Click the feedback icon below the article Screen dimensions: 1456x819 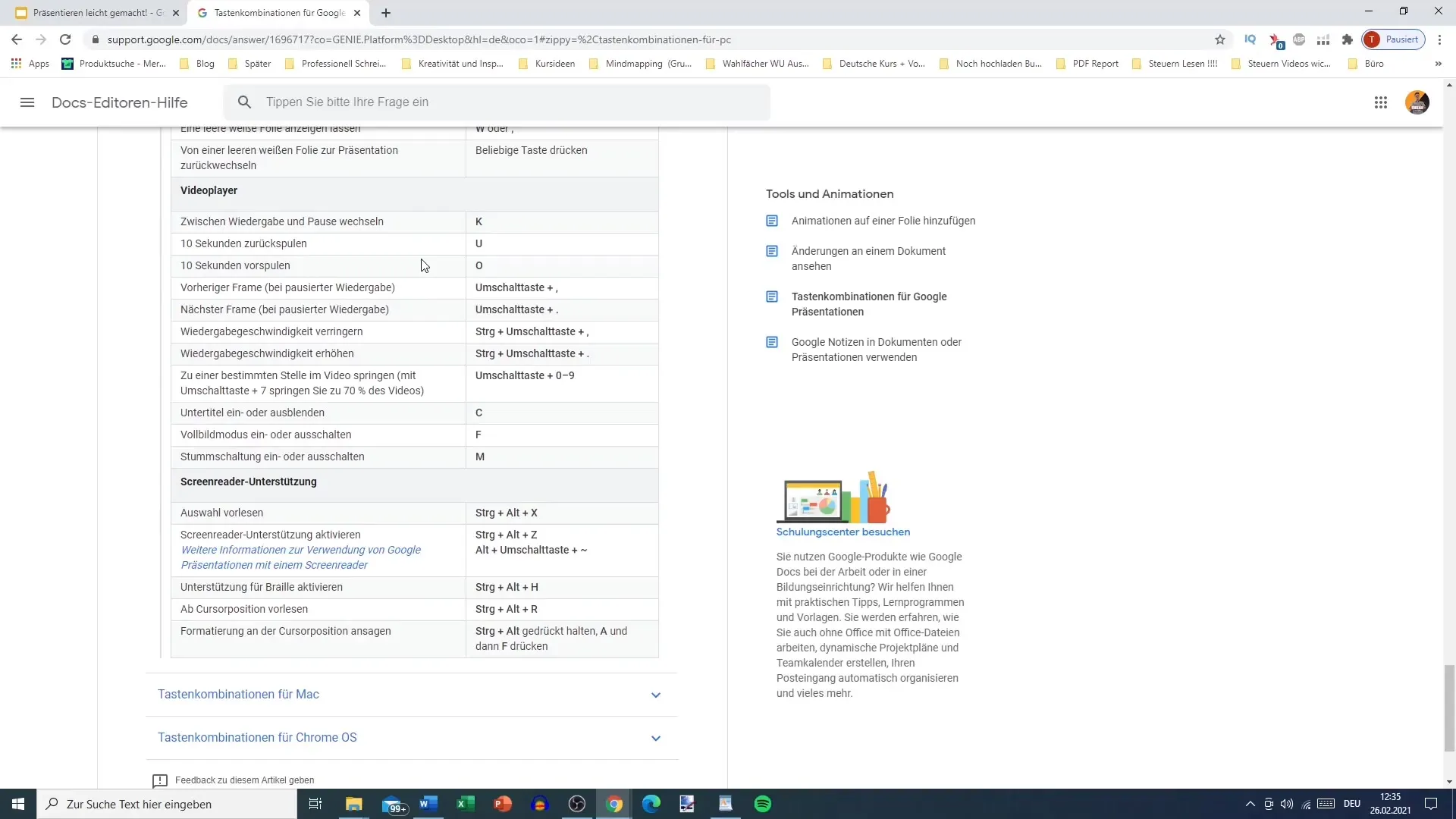pos(159,780)
